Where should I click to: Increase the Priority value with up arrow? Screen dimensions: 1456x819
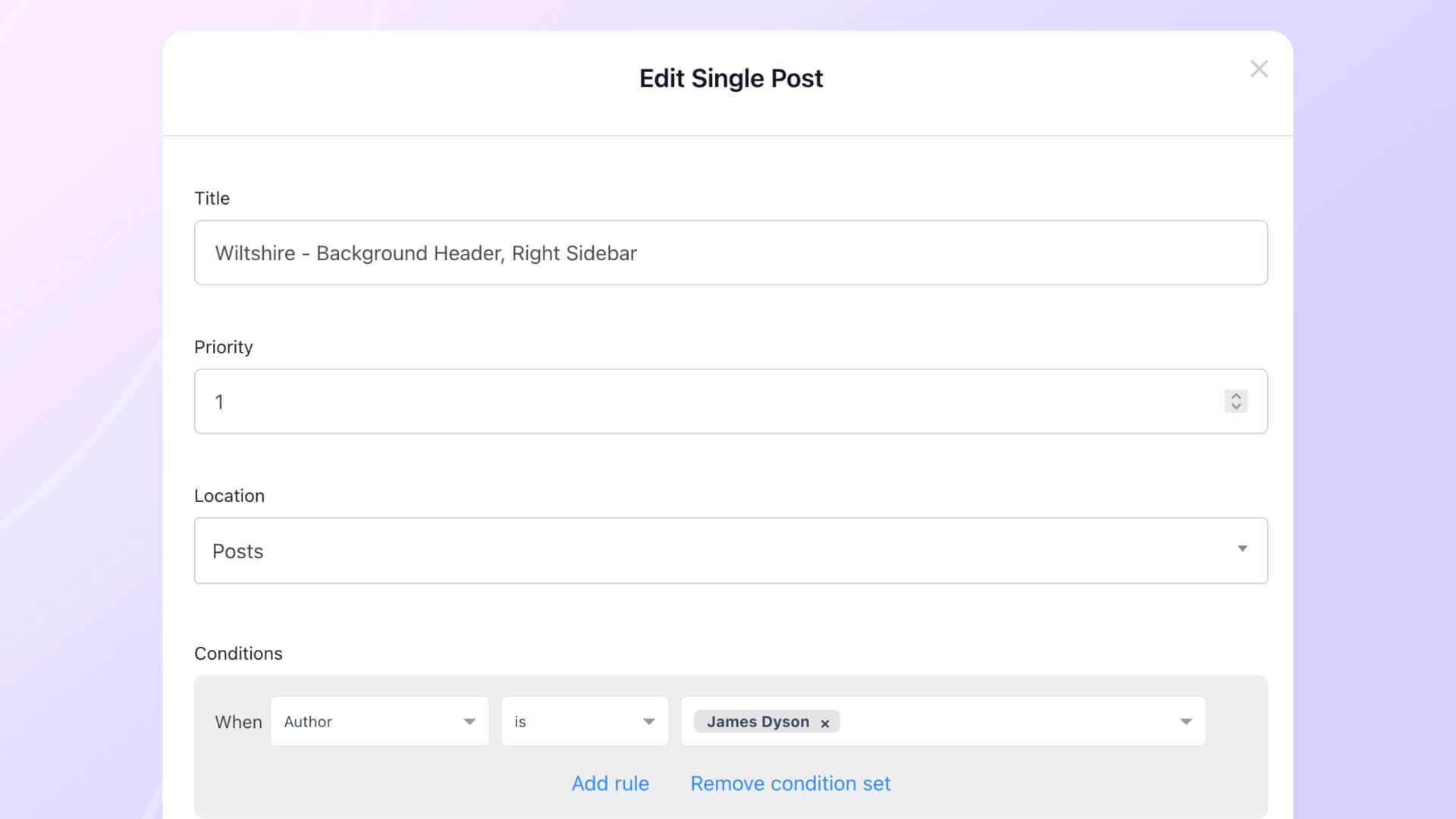[1236, 396]
